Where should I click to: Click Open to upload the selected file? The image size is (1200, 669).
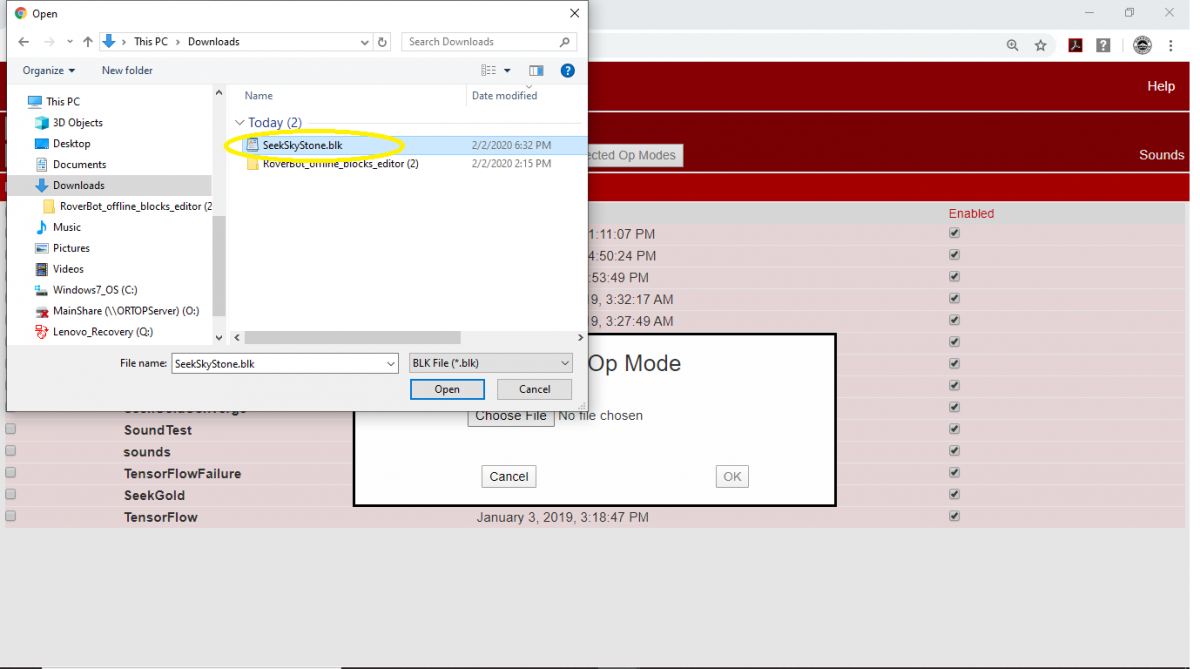447,390
